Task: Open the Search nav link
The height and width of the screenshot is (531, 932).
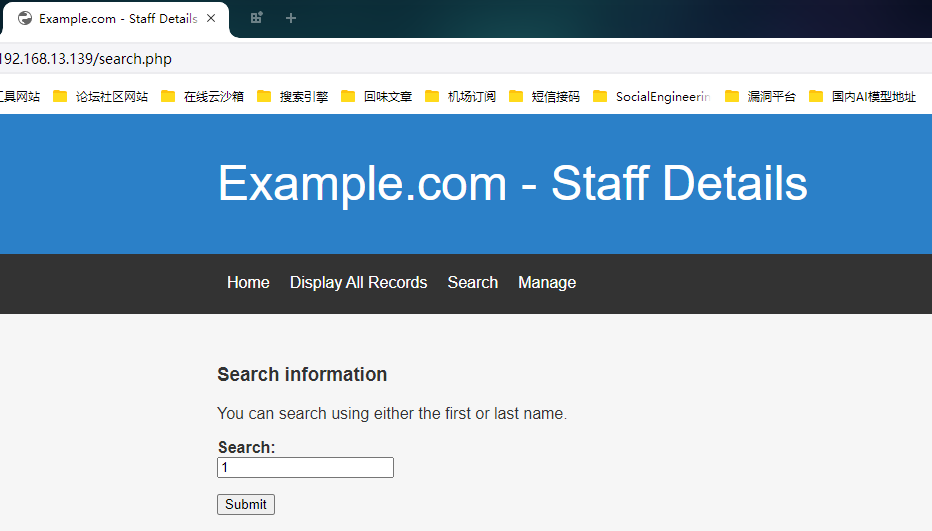Action: (x=473, y=282)
